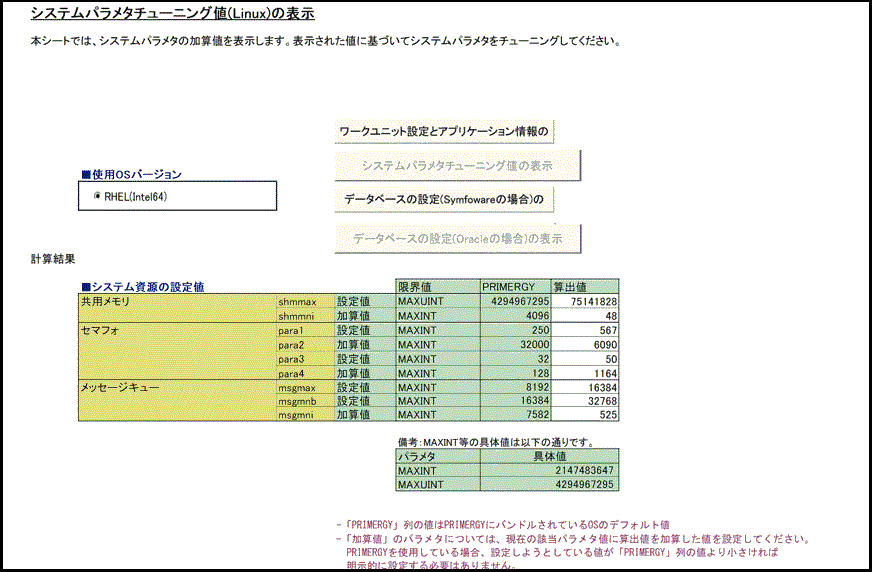Select calculated value 567 for para1

(585, 330)
